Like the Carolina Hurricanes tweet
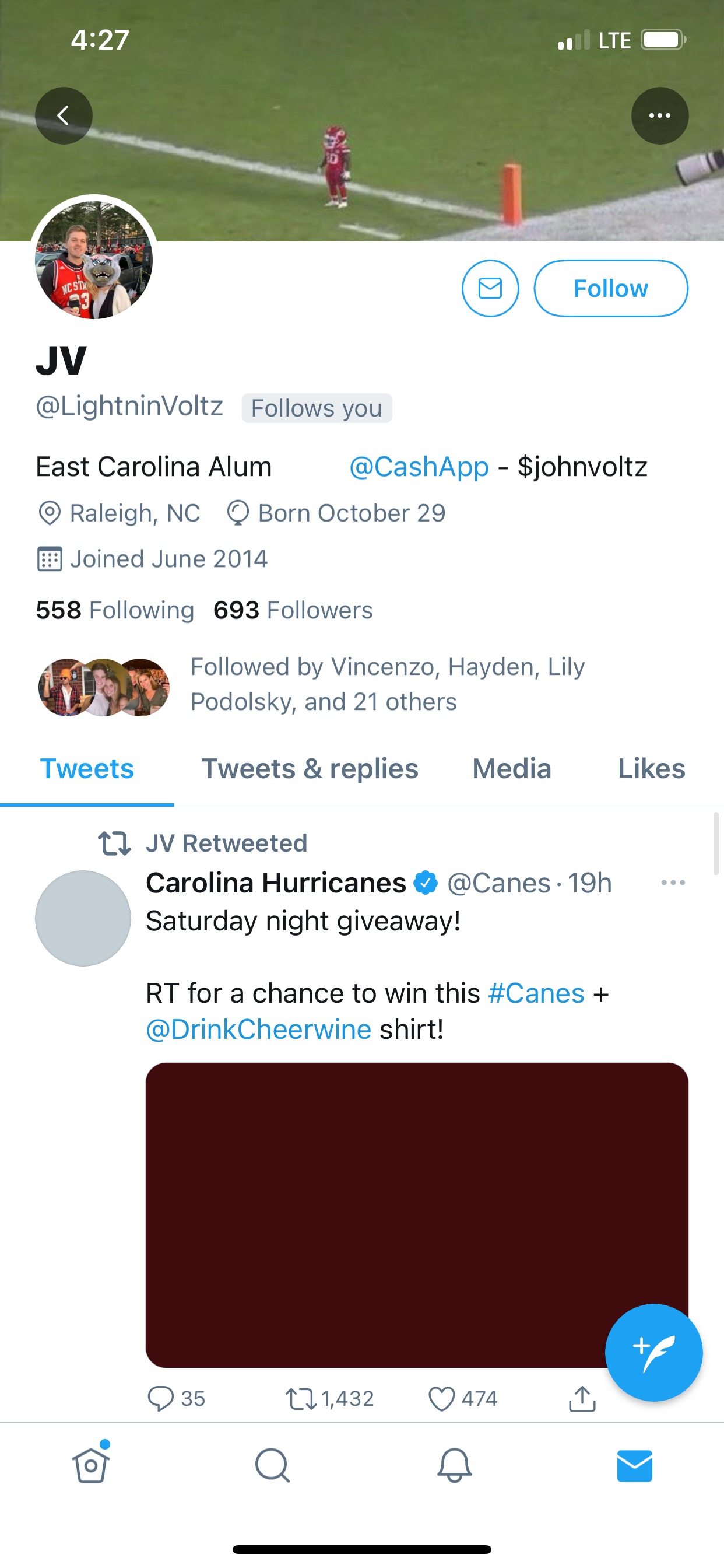 click(x=442, y=1398)
